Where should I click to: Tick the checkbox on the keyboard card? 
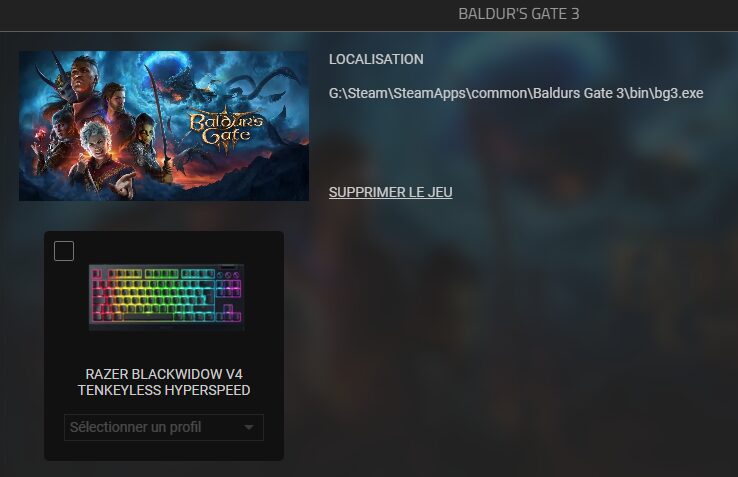tap(64, 251)
